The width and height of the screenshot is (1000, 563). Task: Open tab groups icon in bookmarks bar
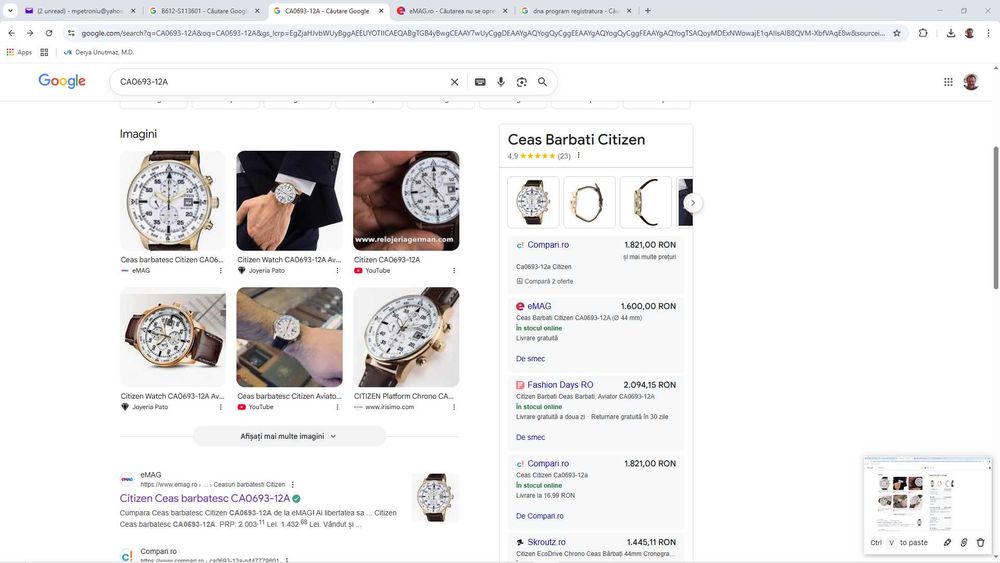click(44, 52)
